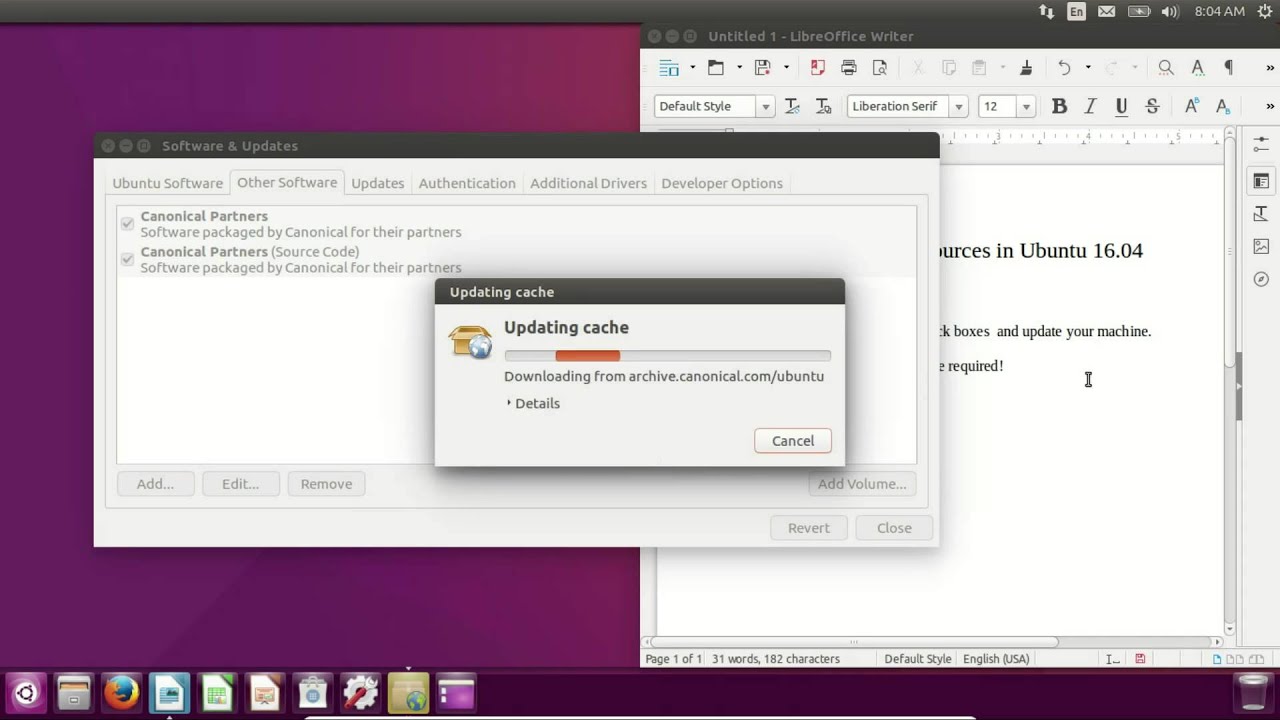This screenshot has height=720, width=1280.
Task: Apply Underline formatting in Writer
Action: coord(1121,106)
